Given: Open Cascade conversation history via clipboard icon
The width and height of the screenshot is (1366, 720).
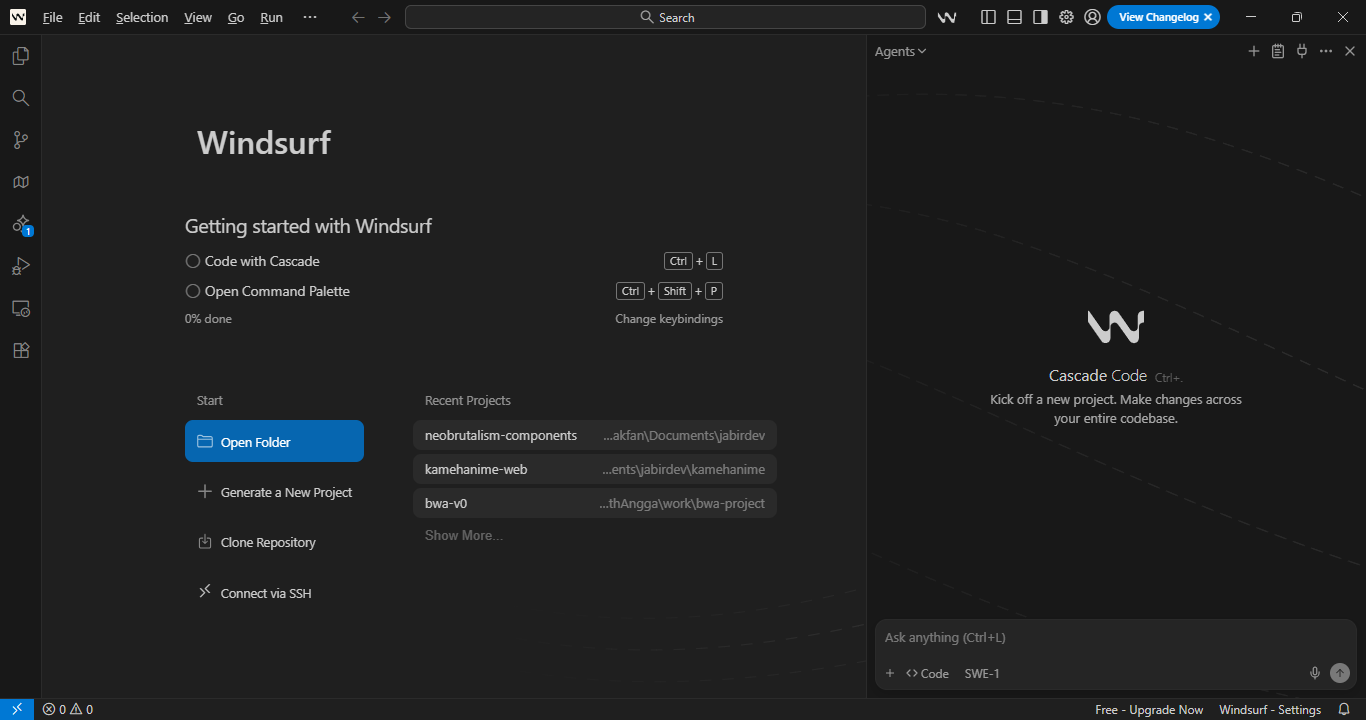Looking at the screenshot, I should 1277,51.
